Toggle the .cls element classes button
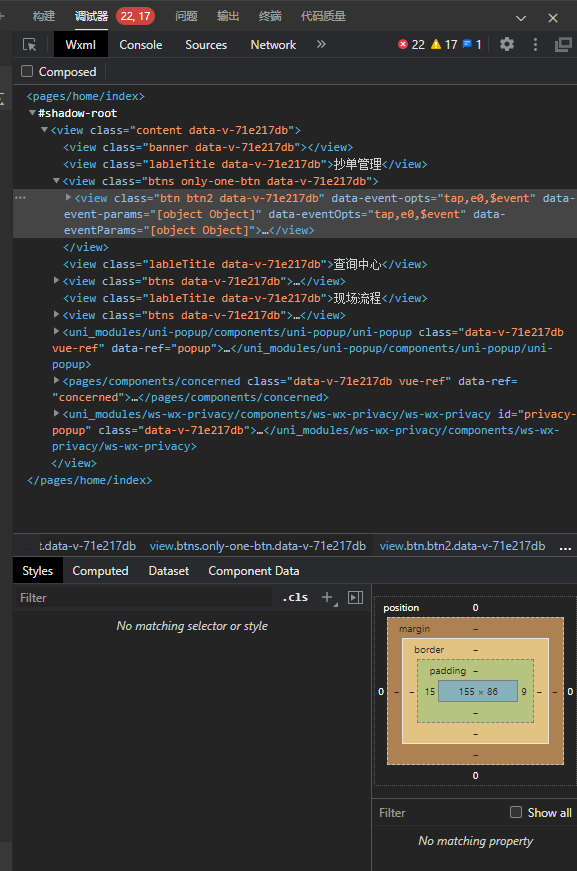 tap(295, 597)
